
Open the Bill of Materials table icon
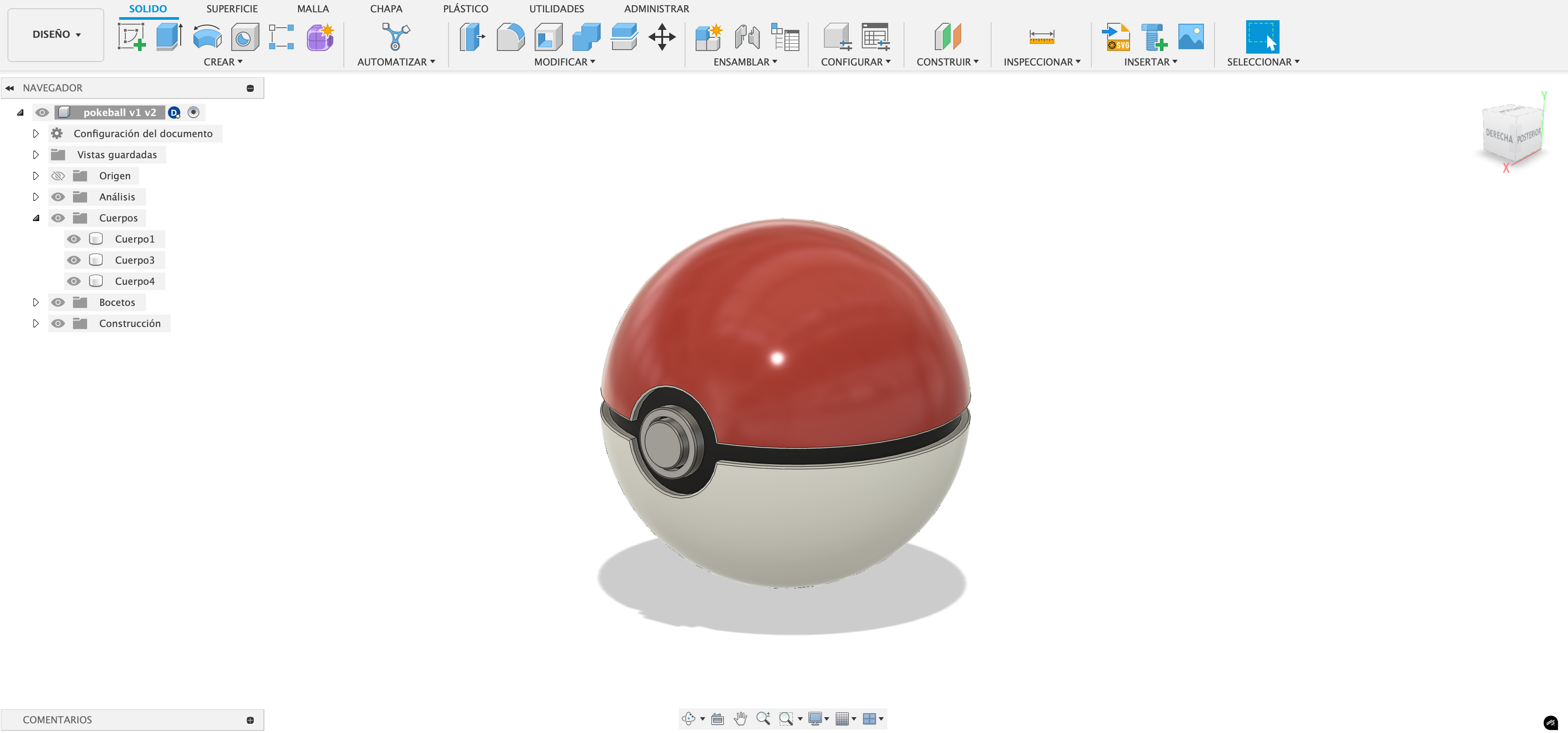[785, 37]
